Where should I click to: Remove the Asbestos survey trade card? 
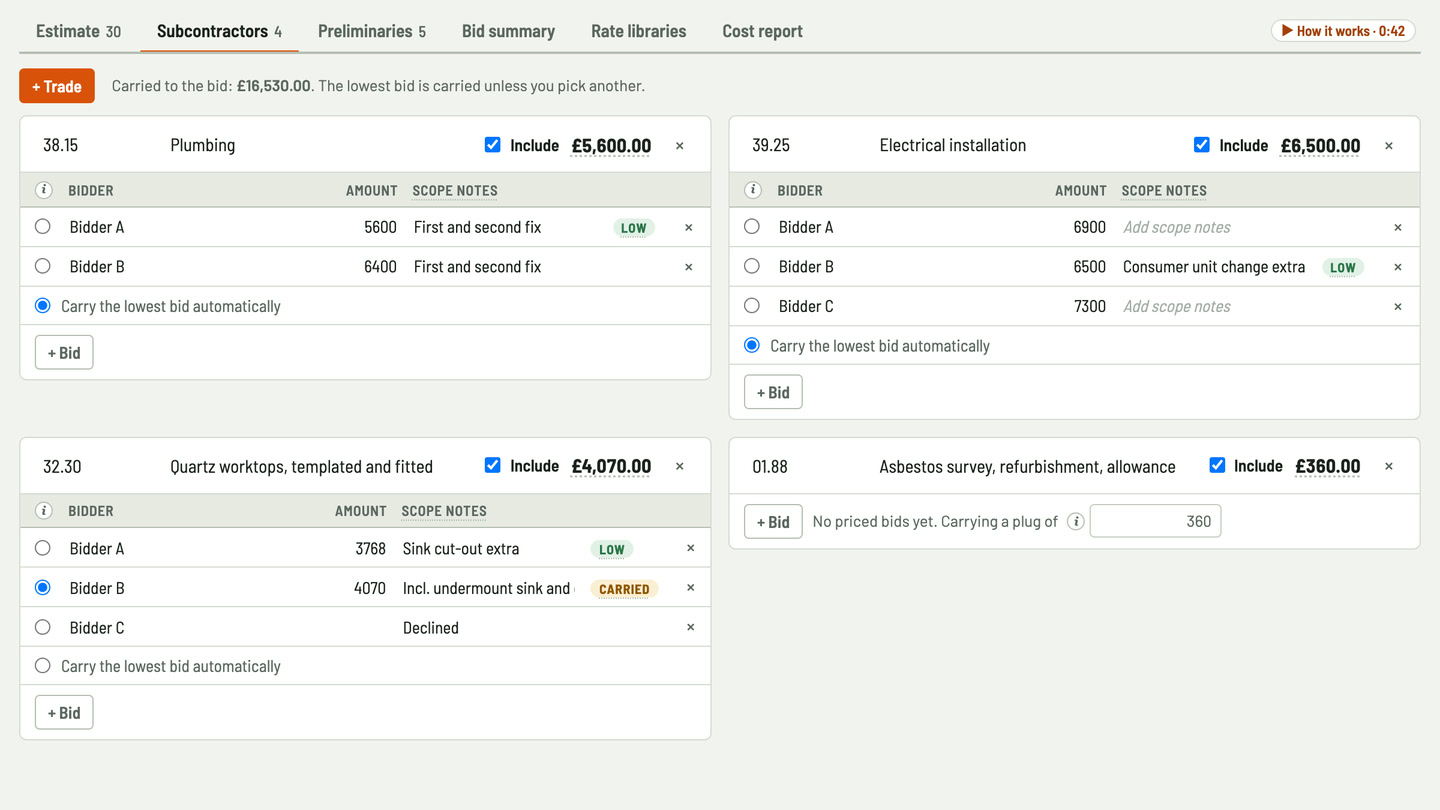click(1389, 466)
